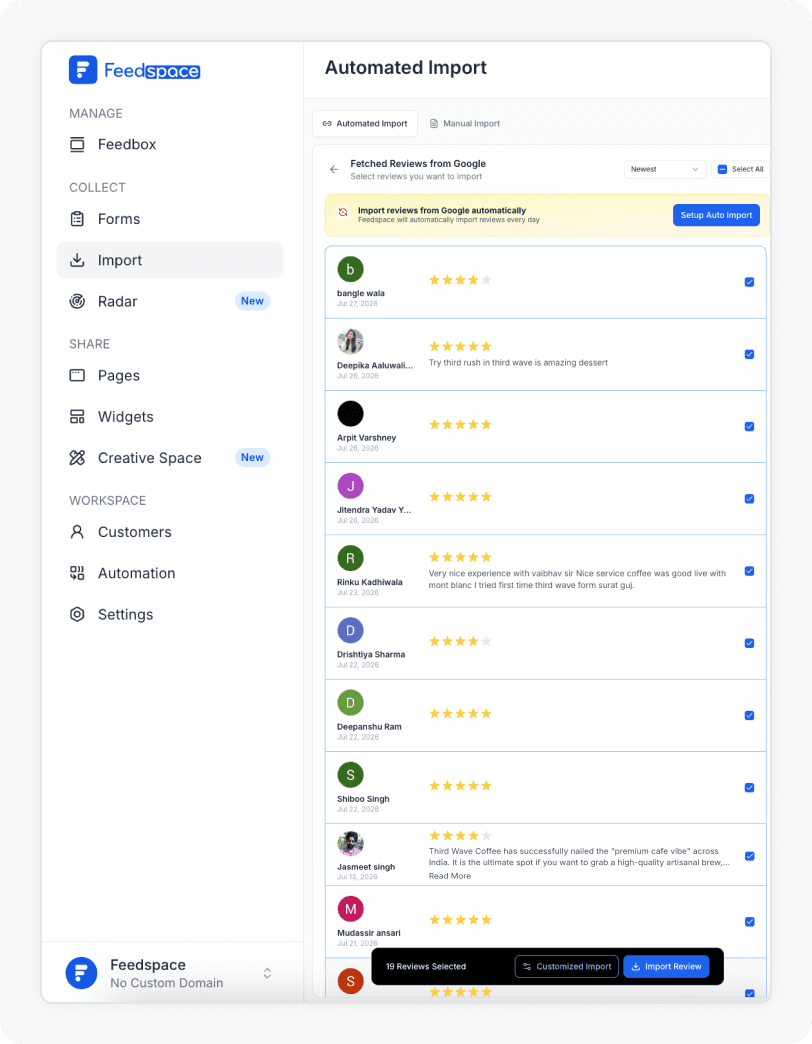The image size is (812, 1044).
Task: Uncheck Shiboo Singh's review checkbox
Action: 749,788
